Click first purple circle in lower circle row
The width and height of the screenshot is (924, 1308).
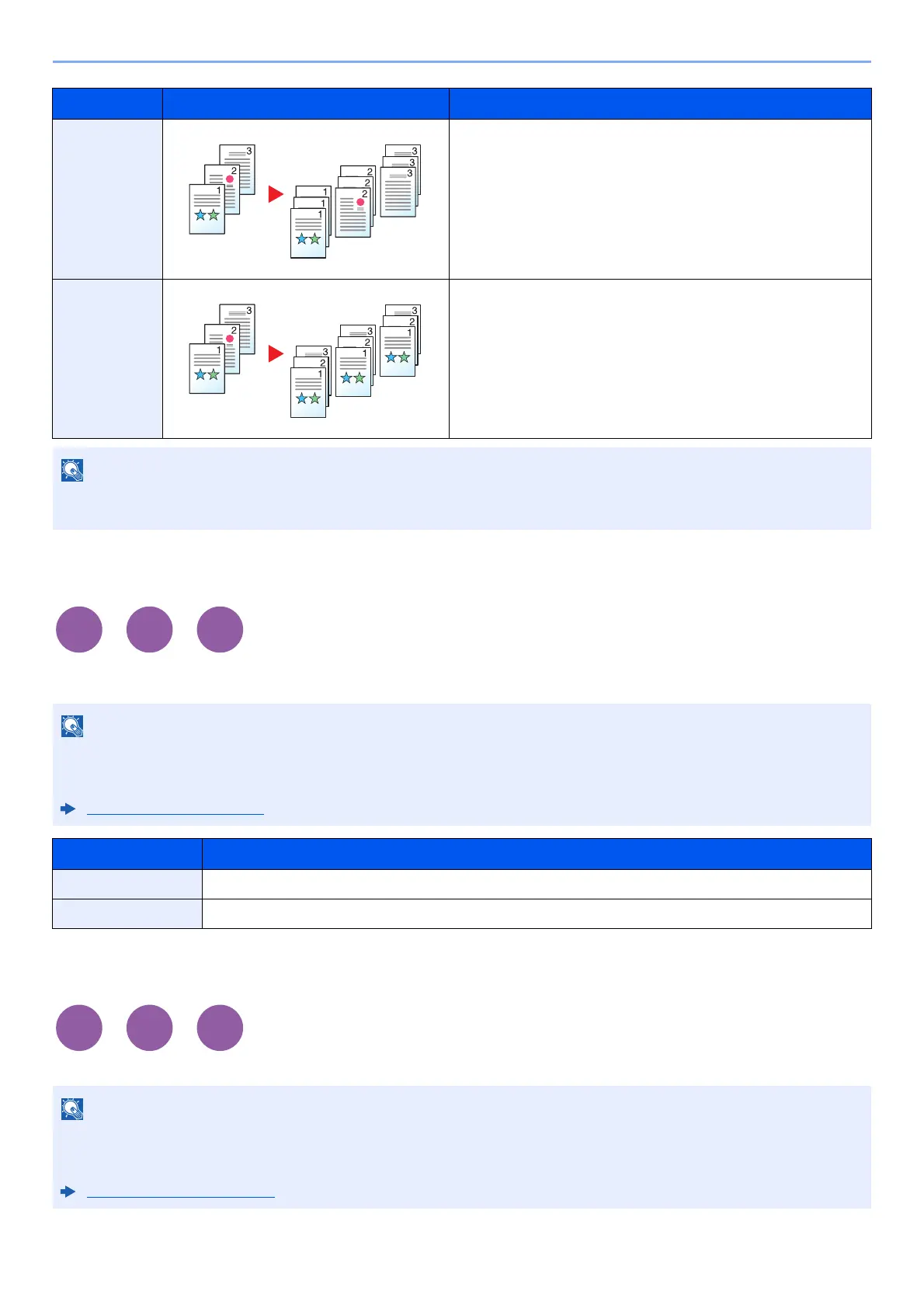point(79,1028)
